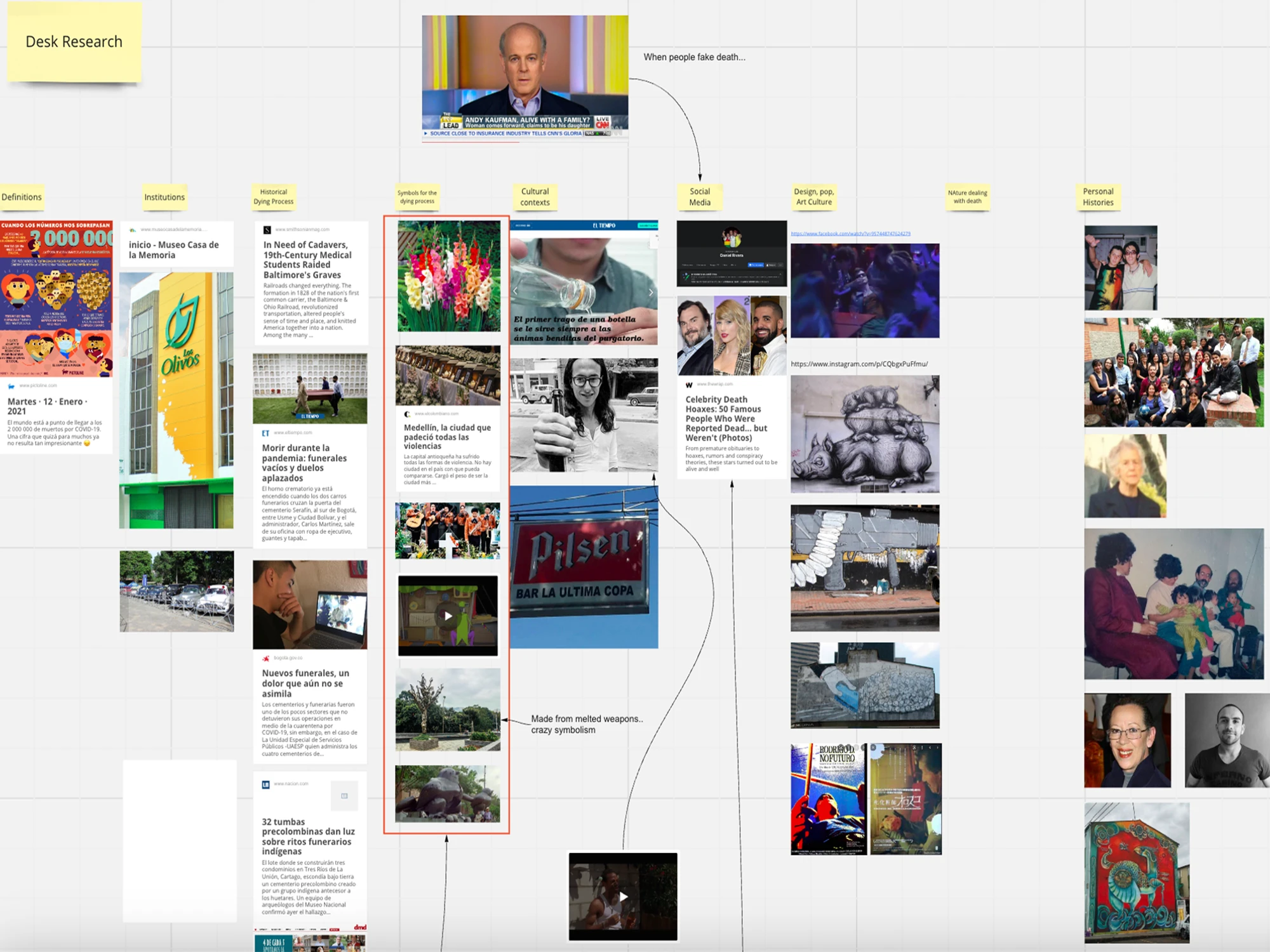Click the 'NAture dealing with death' sticky note

(967, 197)
